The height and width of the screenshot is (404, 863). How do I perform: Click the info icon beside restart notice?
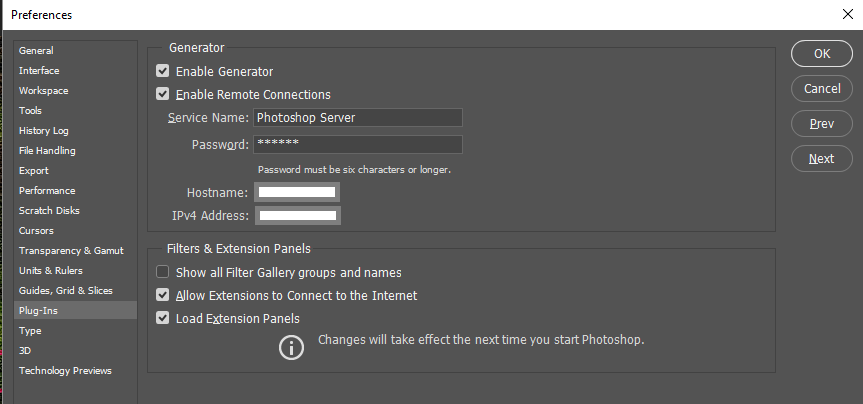click(291, 347)
